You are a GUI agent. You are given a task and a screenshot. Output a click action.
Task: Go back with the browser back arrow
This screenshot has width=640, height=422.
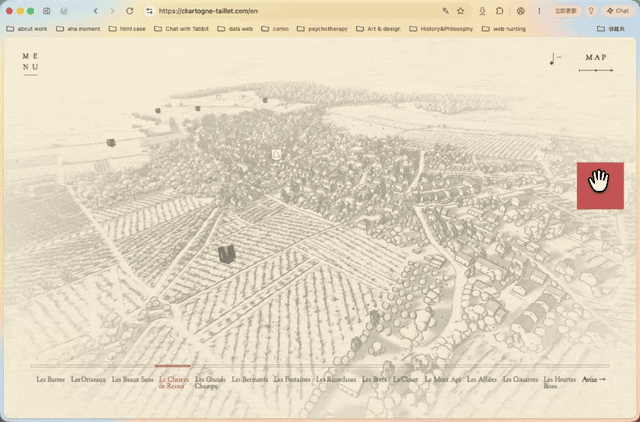click(96, 11)
